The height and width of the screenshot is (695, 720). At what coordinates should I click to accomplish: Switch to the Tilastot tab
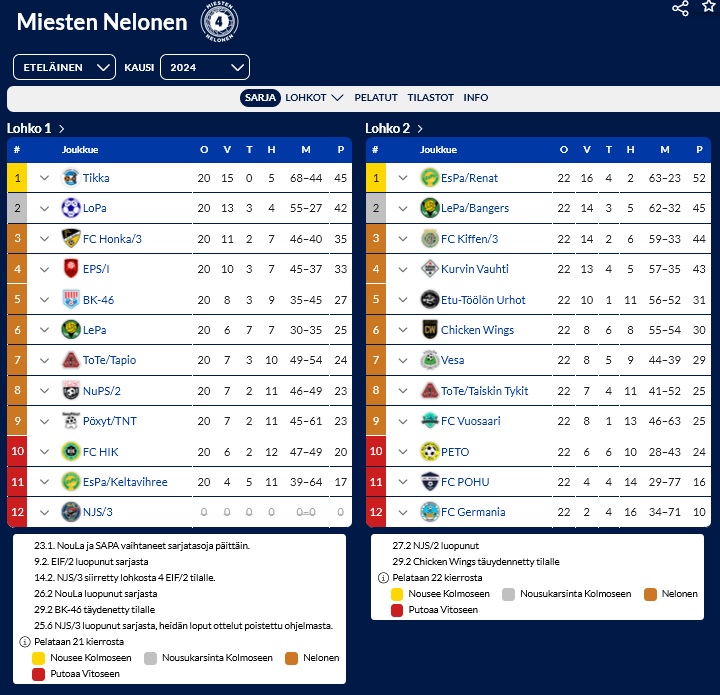(430, 98)
